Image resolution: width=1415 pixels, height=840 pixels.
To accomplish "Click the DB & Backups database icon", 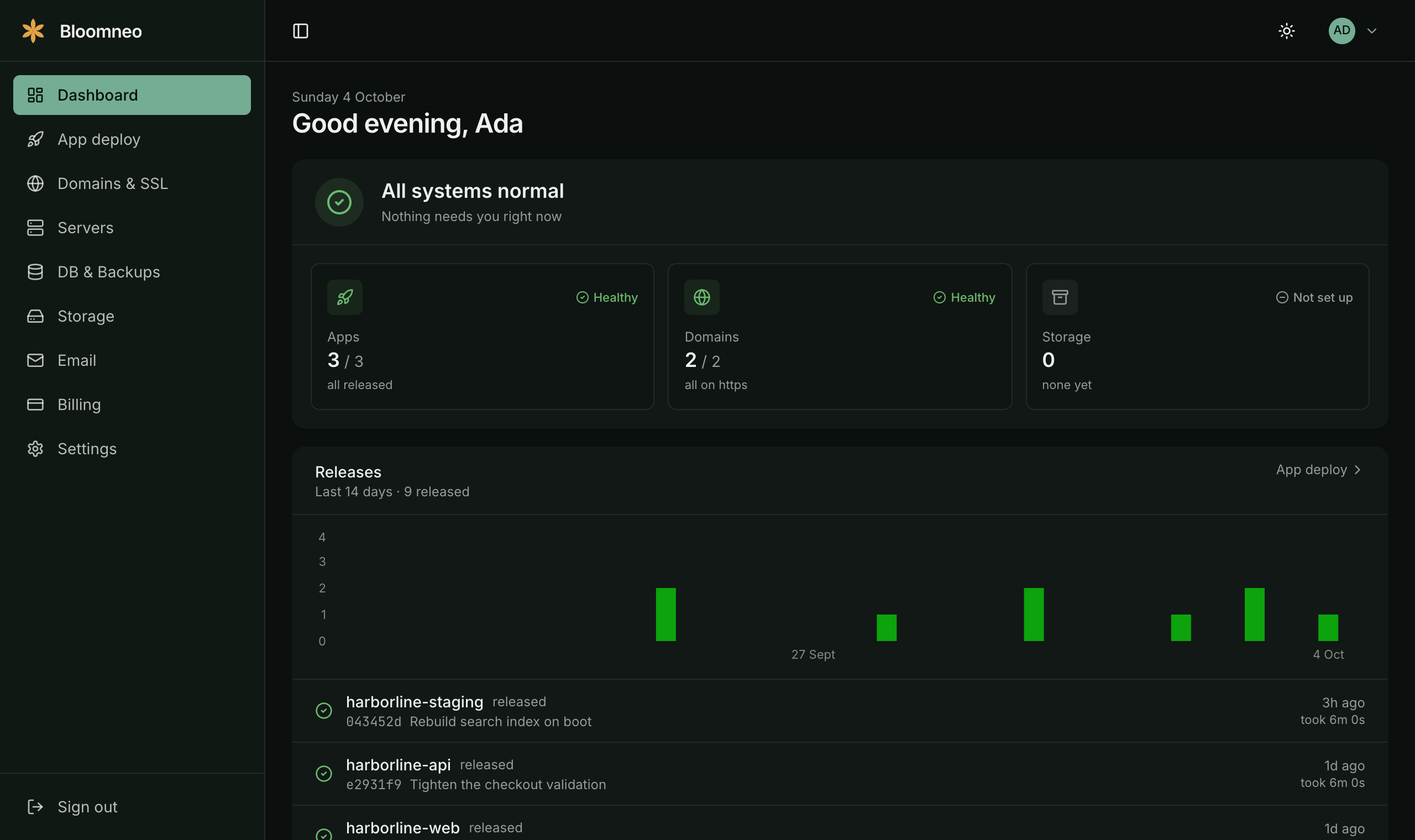I will 35,272.
